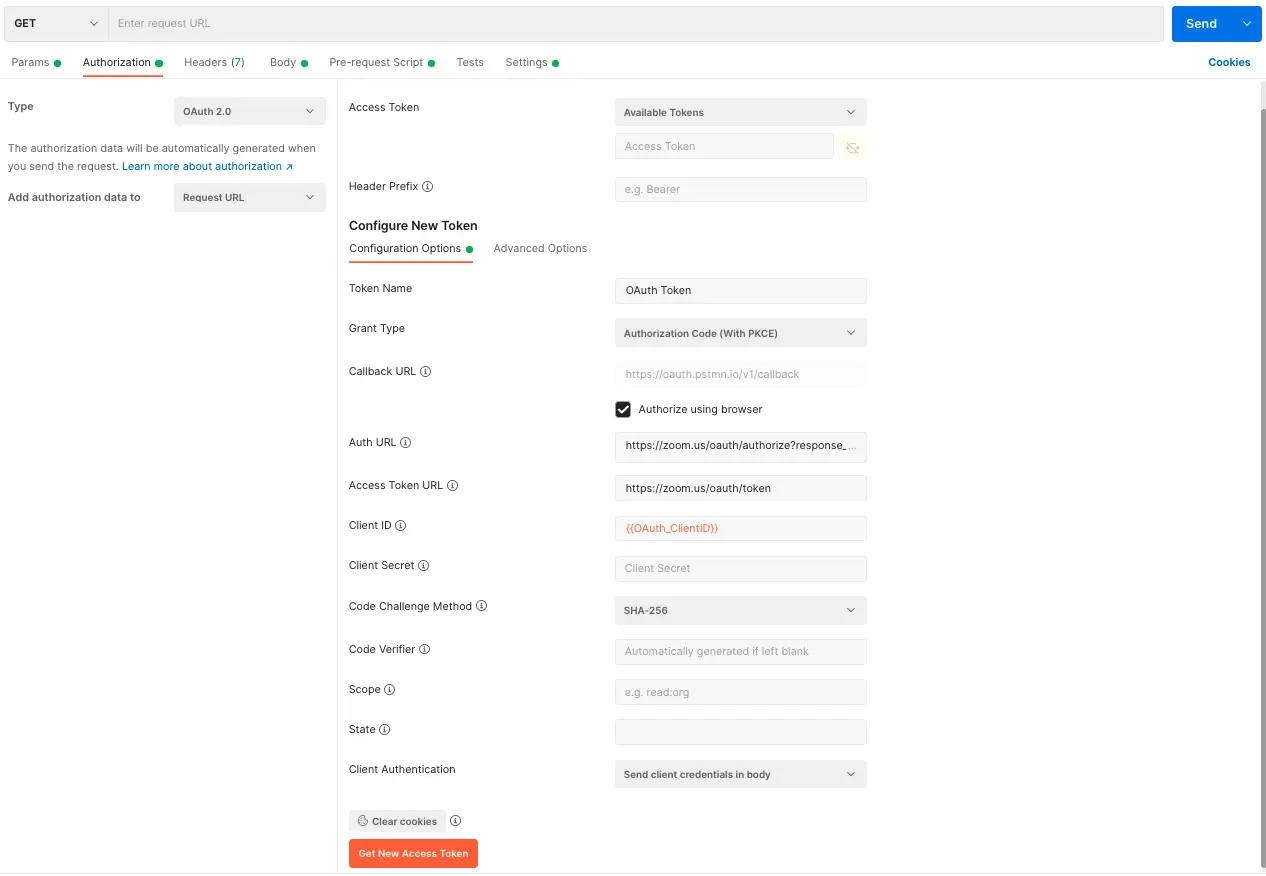
Task: Open the info tooltip for Callback URL
Action: coord(426,371)
